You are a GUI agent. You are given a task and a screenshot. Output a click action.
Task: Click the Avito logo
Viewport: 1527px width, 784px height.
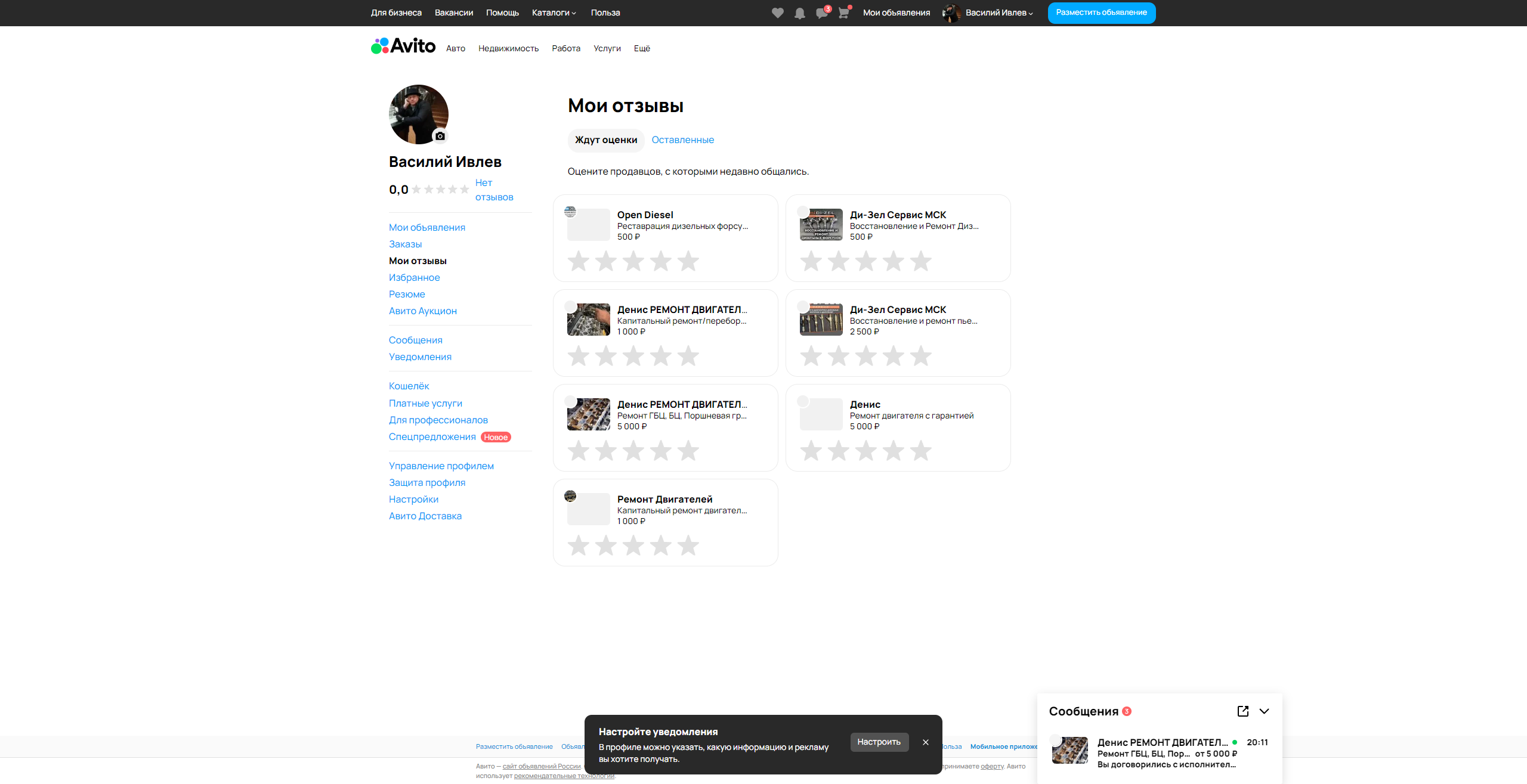point(403,47)
